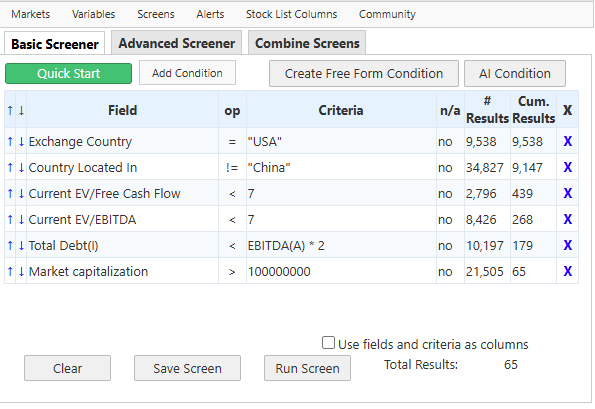Remove the Market capitalization condition

point(567,271)
